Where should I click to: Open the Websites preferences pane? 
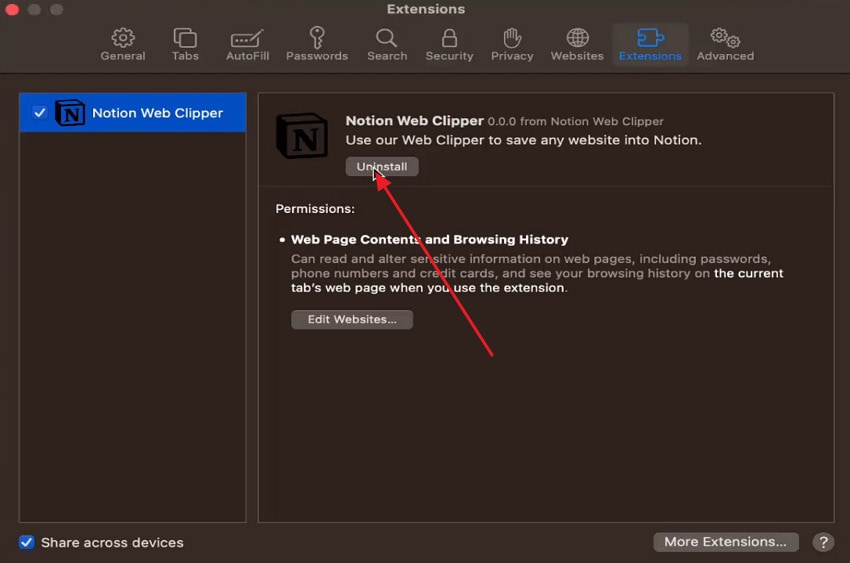coord(577,44)
